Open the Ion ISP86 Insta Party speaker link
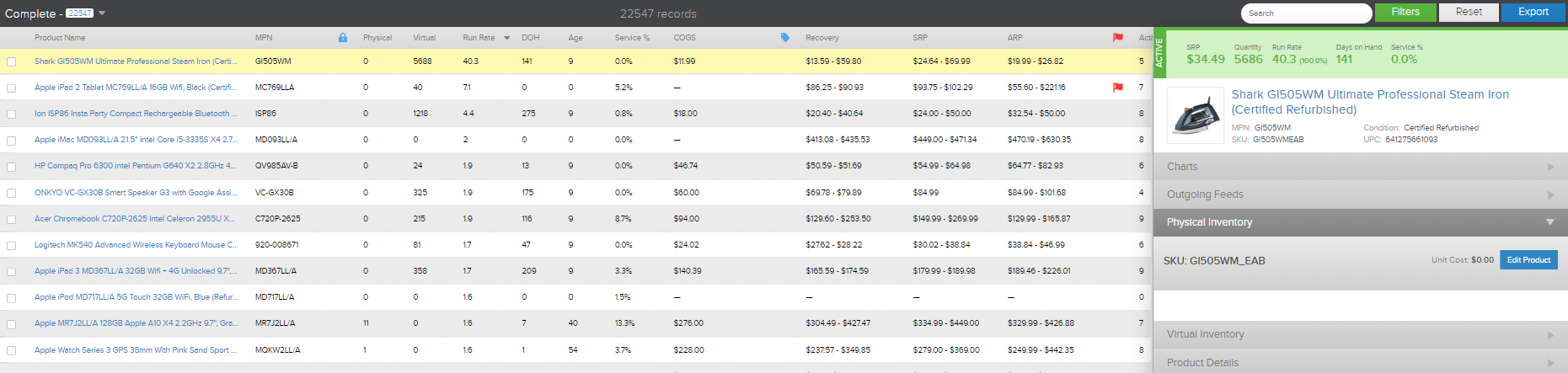This screenshot has height=373, width=1568. pos(136,114)
